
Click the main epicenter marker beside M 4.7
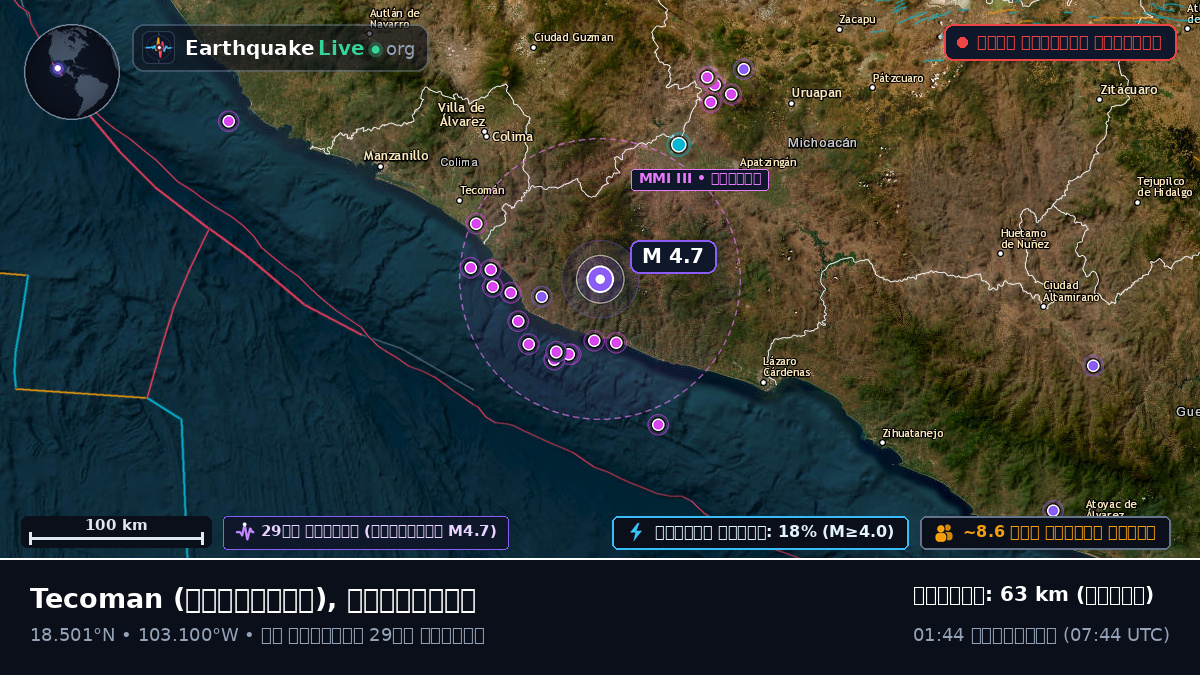tap(600, 280)
